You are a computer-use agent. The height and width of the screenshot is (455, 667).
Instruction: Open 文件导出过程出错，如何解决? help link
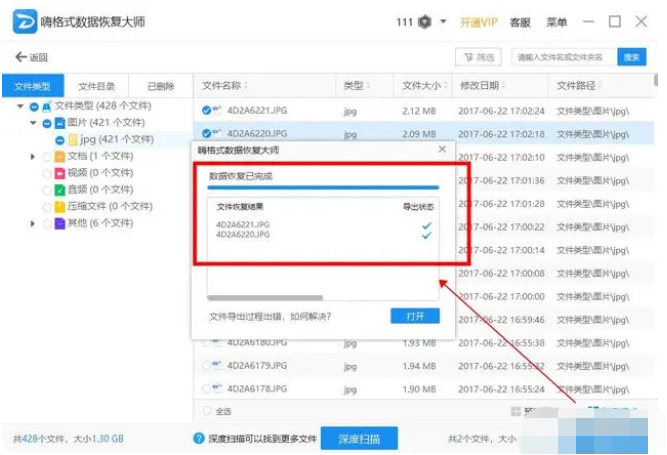[x=270, y=317]
